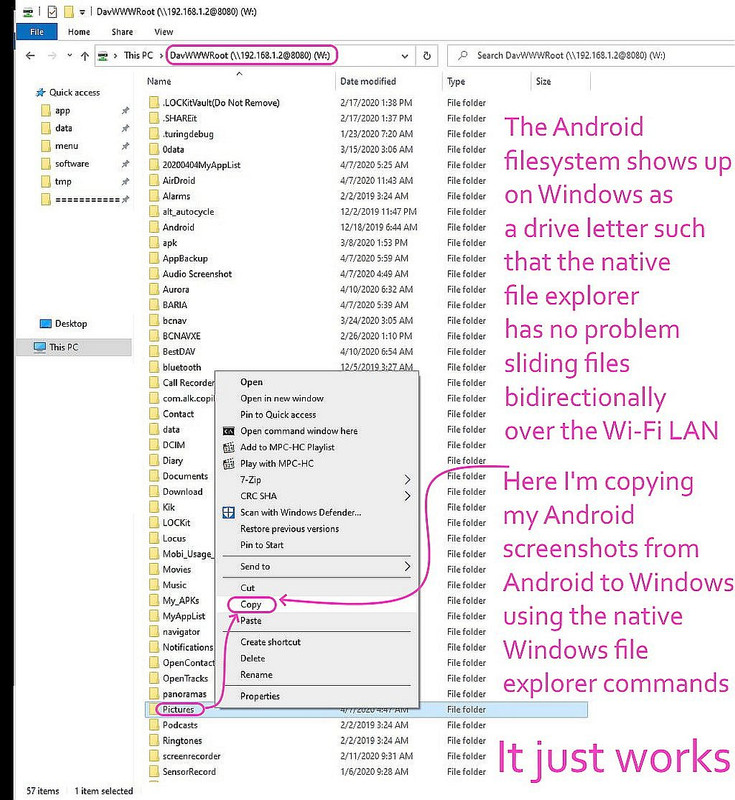Click the .SHAREit folder icon
This screenshot has height=800, width=735.
click(154, 118)
